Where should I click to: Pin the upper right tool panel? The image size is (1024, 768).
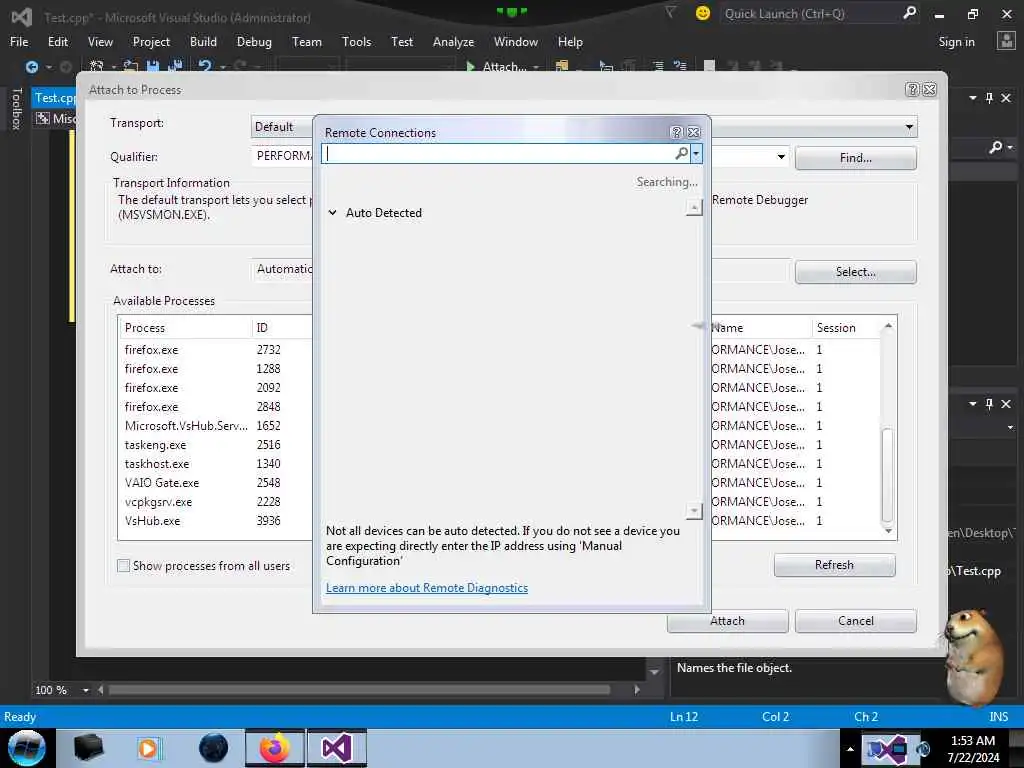click(989, 98)
